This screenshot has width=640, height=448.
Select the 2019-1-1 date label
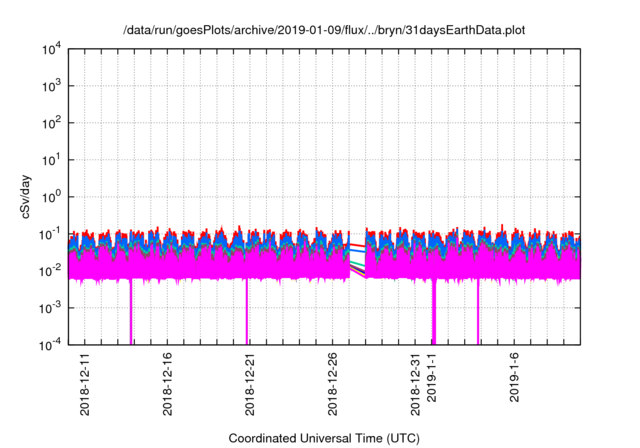[x=431, y=377]
